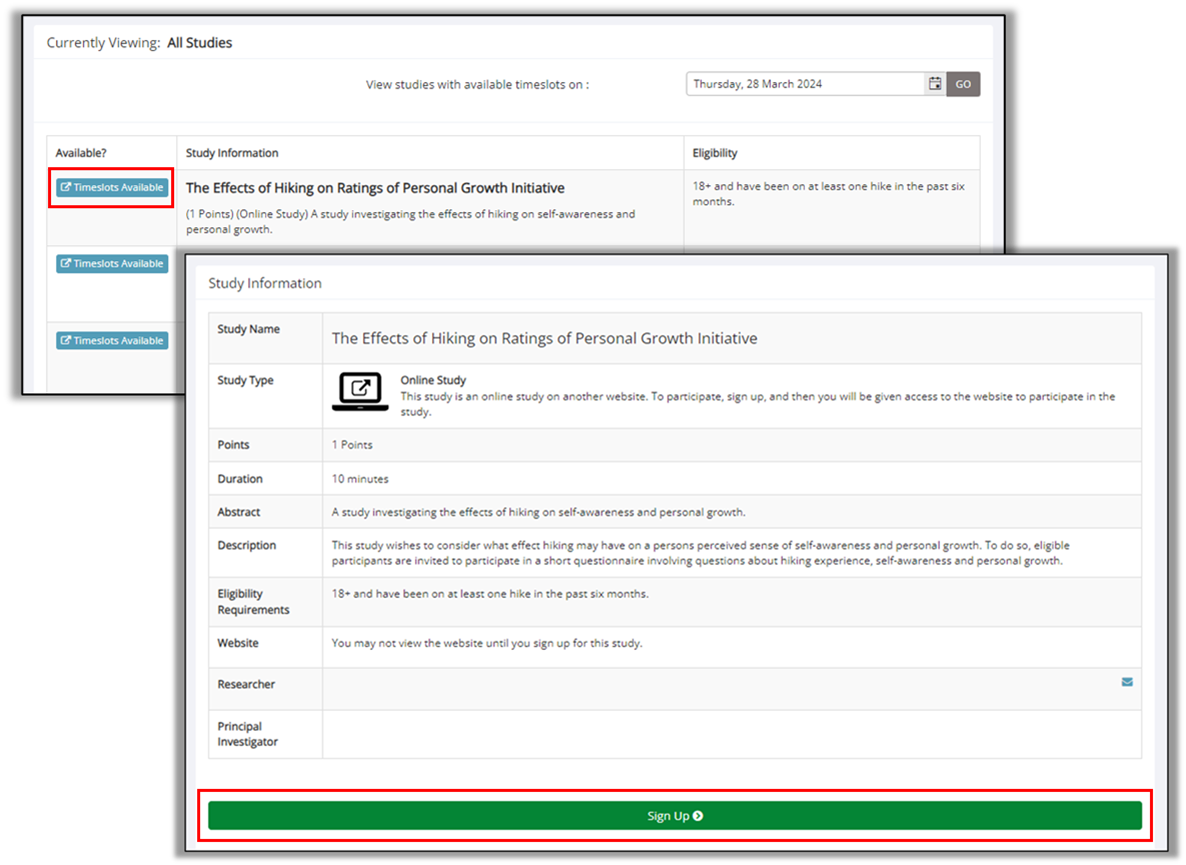Click the Website row sign-up notice text
Image resolution: width=1186 pixels, height=865 pixels.
[x=486, y=643]
